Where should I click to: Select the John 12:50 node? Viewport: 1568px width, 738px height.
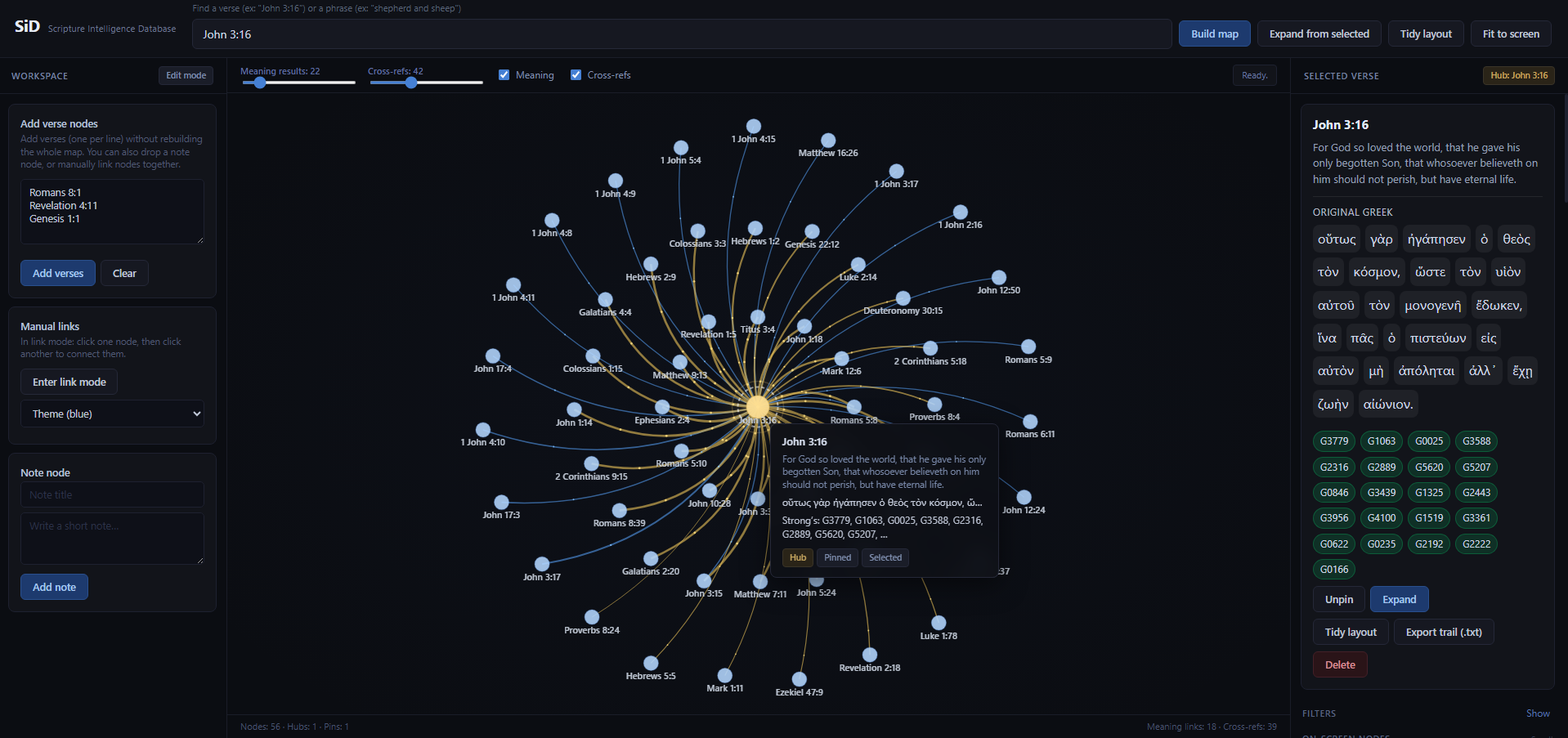999,278
